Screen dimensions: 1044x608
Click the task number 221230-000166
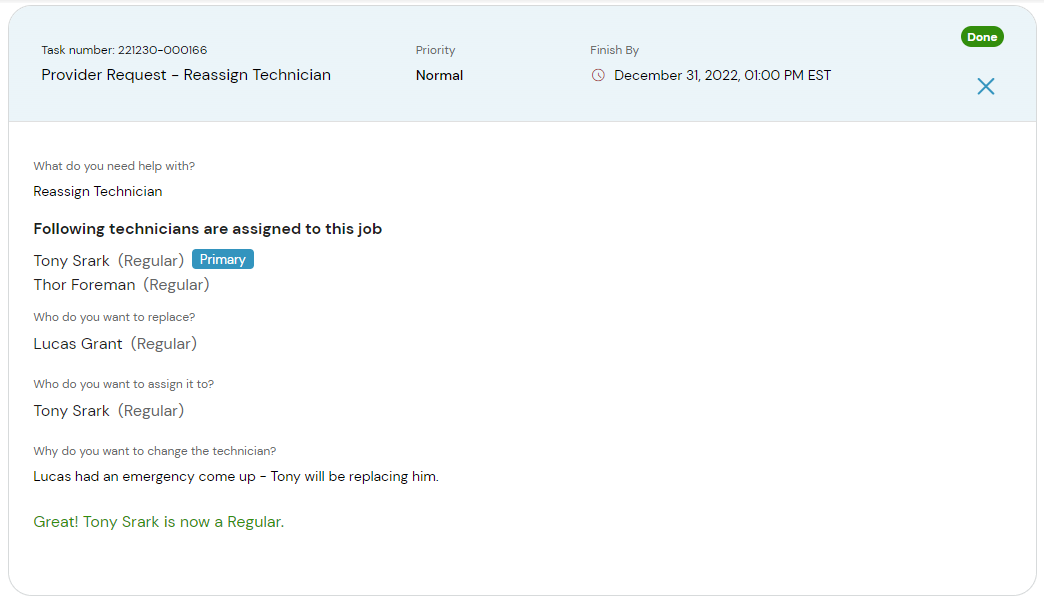(120, 49)
